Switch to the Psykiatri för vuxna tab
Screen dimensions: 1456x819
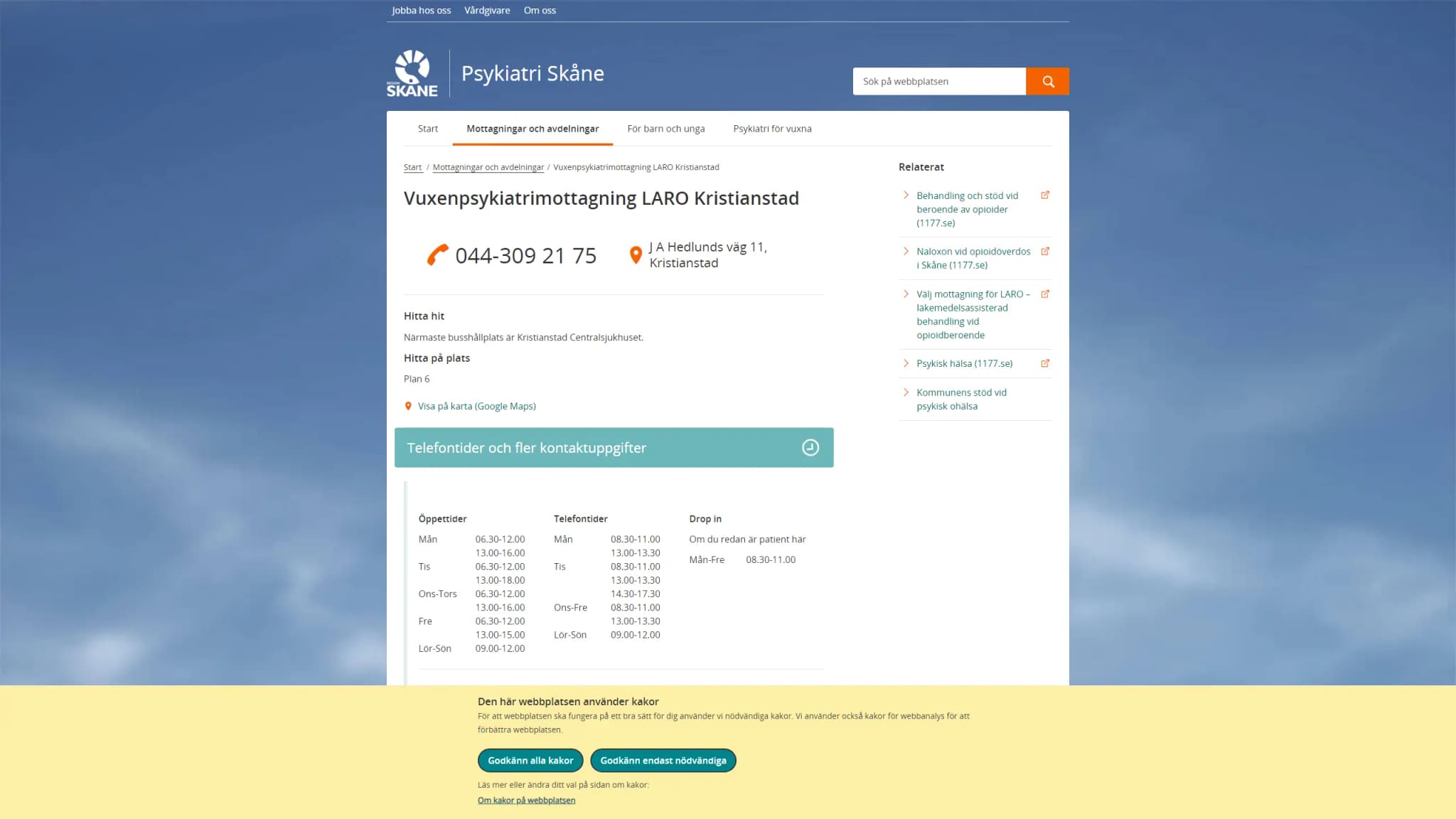point(772,129)
